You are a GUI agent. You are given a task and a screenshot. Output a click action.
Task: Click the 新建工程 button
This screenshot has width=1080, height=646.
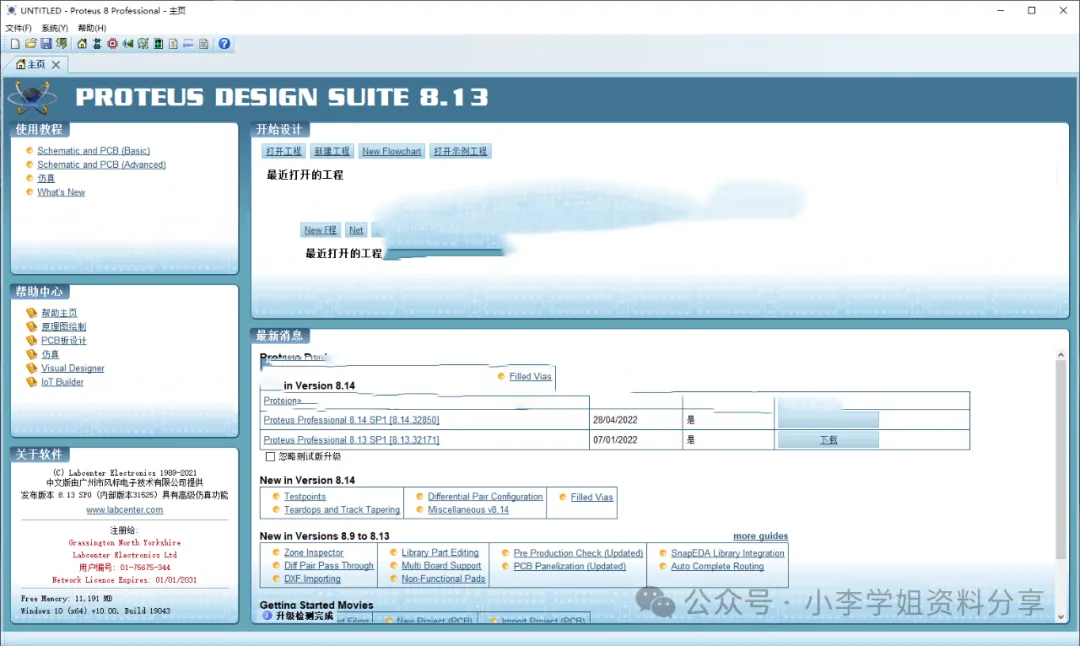click(332, 151)
